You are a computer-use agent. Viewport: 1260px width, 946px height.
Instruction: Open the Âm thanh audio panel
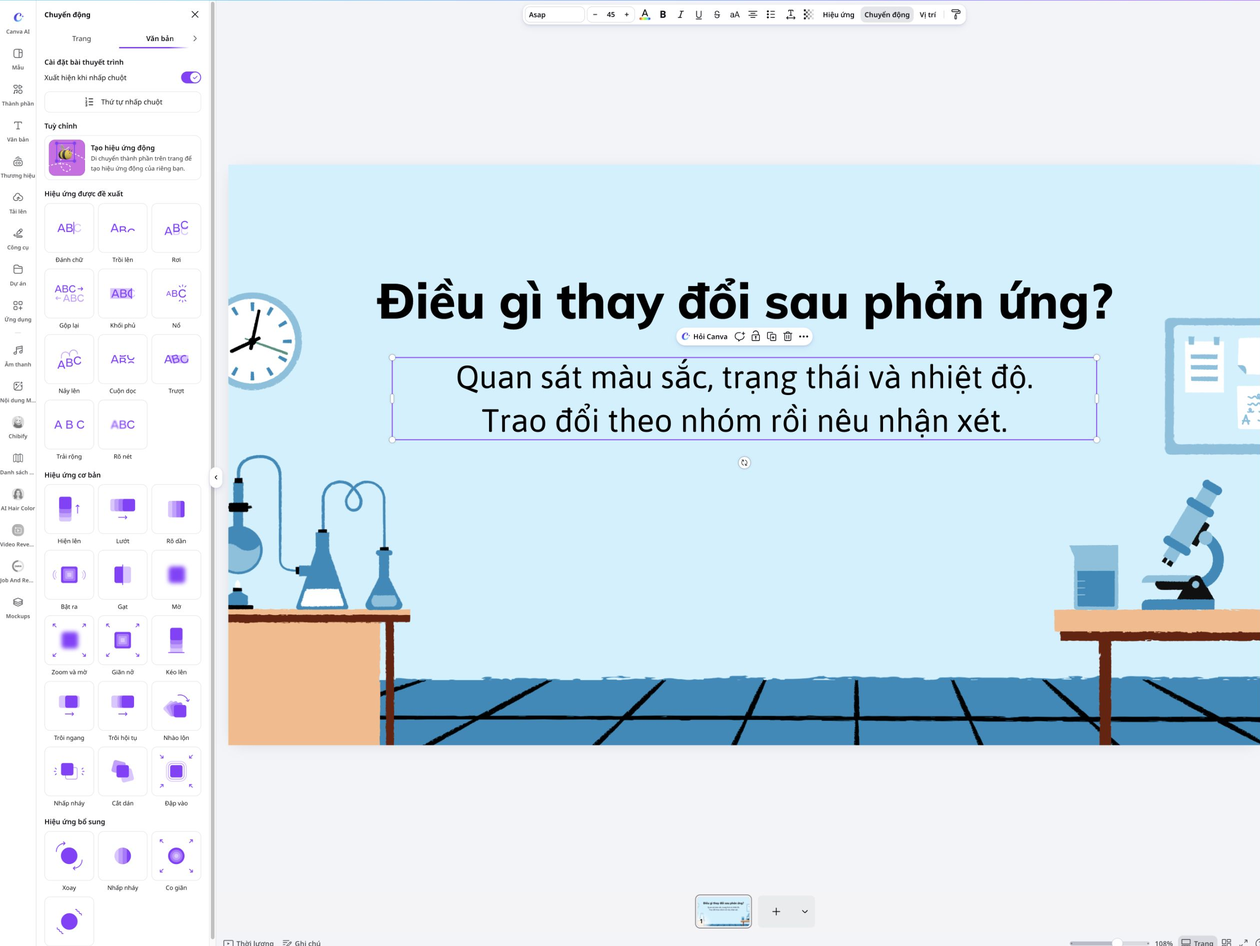(18, 355)
